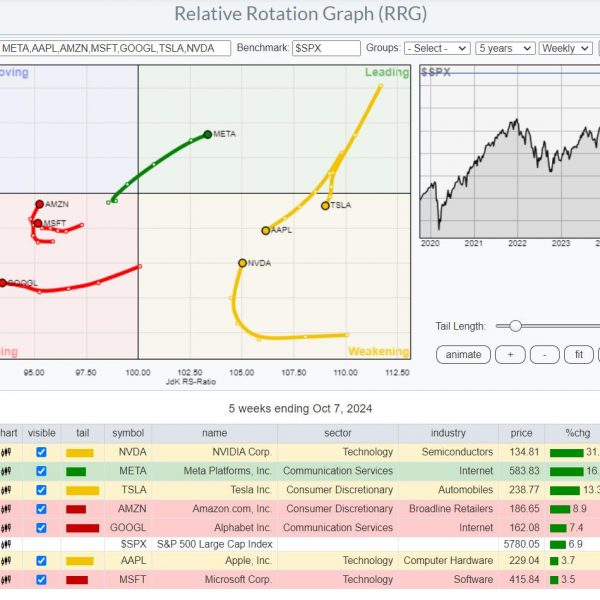The height and width of the screenshot is (600, 600).
Task: Sort table by name column
Action: click(215, 433)
